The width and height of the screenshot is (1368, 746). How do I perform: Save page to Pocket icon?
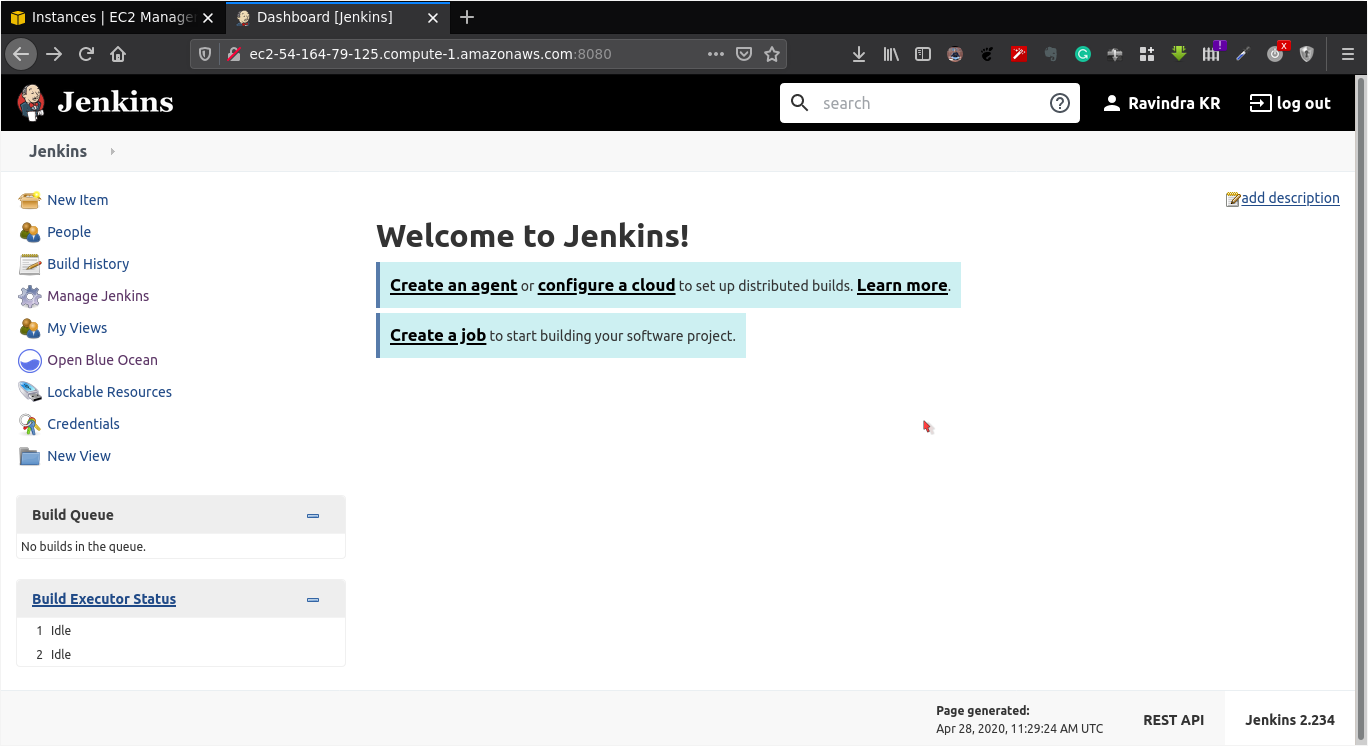(744, 54)
